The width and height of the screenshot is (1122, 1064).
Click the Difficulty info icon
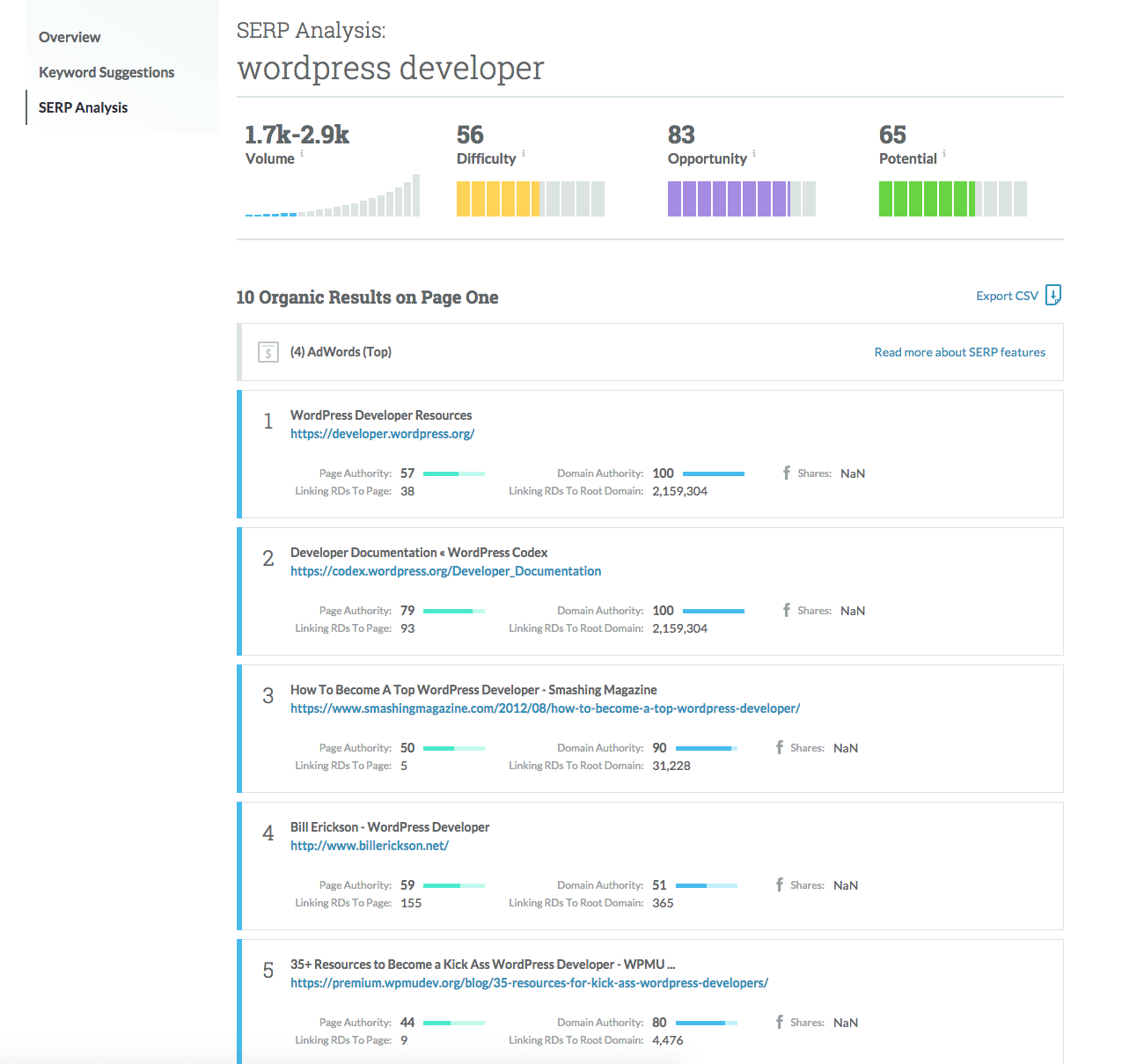click(524, 153)
